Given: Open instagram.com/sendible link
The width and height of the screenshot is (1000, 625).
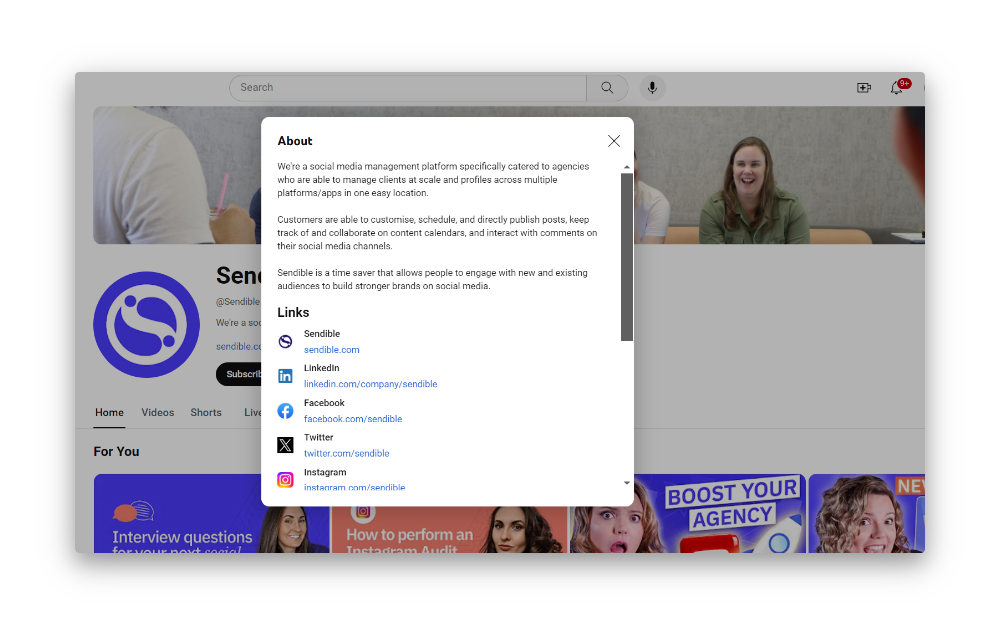Looking at the screenshot, I should pos(355,487).
